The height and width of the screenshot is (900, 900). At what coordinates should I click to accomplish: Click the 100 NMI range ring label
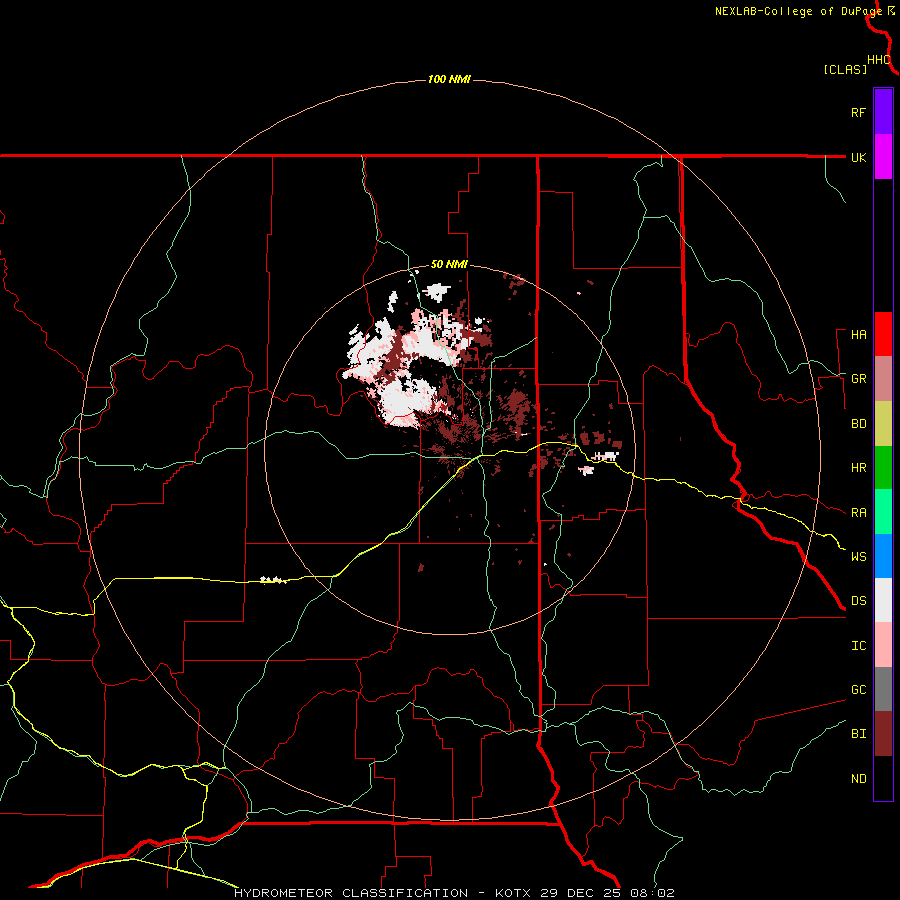tap(449, 79)
